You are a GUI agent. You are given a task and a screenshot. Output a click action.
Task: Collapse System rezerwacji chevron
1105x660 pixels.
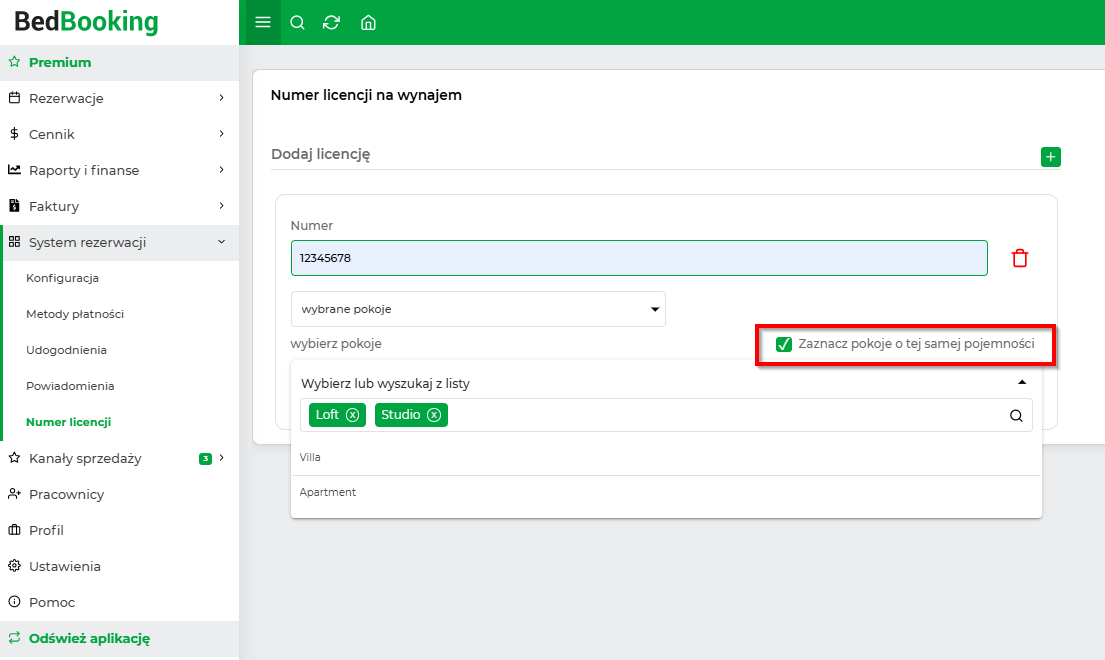coord(221,242)
